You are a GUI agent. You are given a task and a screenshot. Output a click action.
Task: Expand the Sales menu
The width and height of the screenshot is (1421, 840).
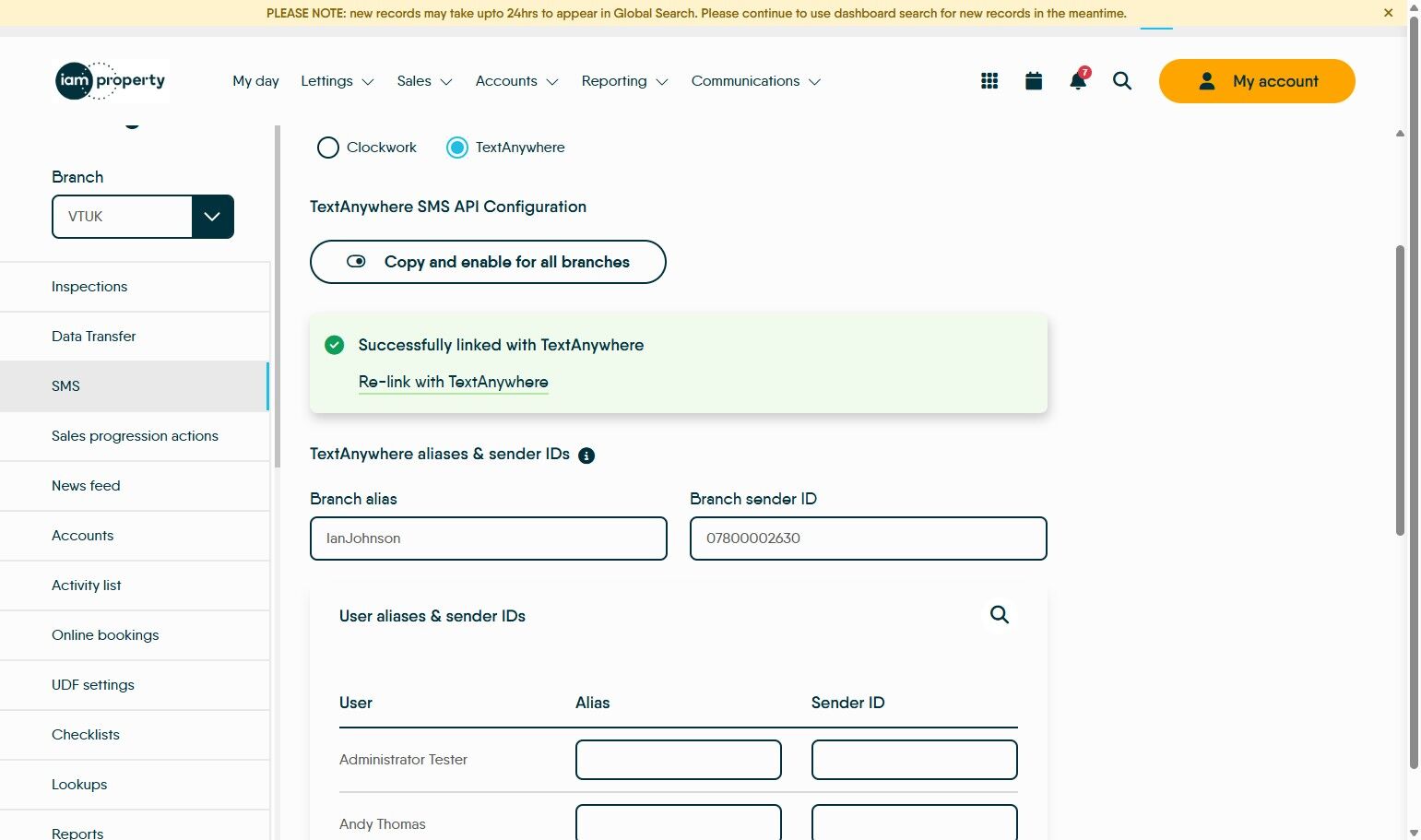tap(424, 81)
